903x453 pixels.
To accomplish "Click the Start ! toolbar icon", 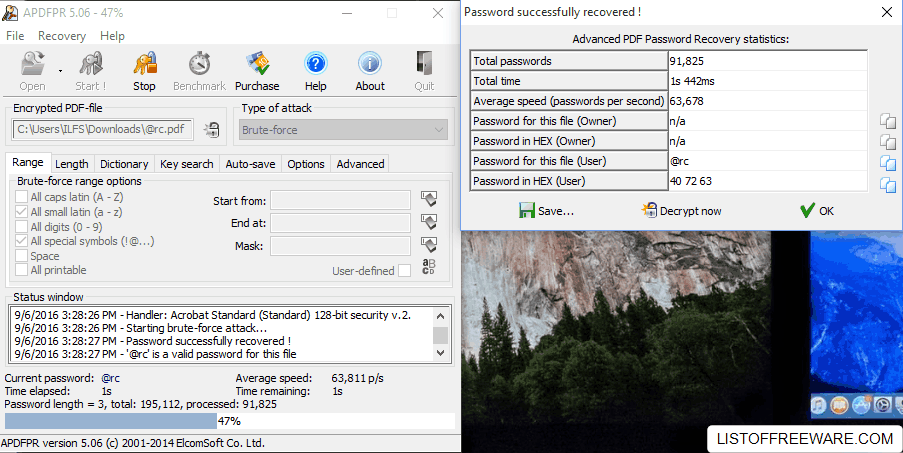I will (x=90, y=64).
